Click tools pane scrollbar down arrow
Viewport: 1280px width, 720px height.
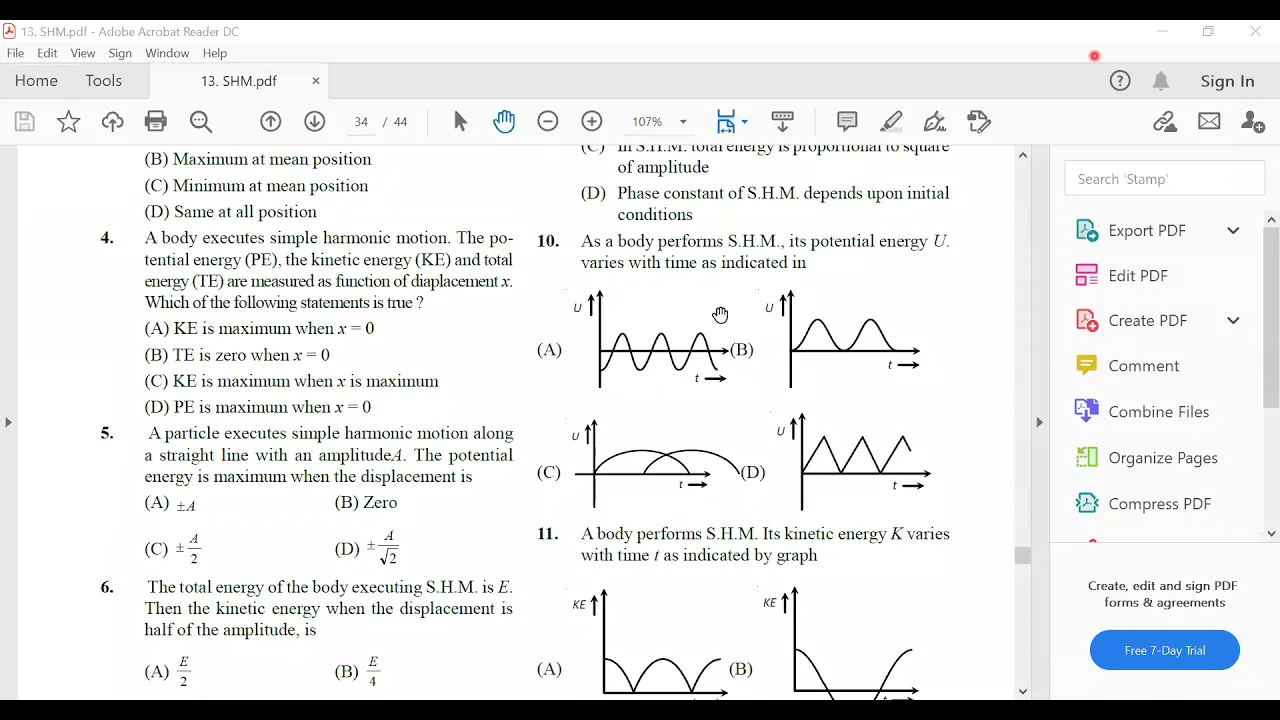tap(1271, 533)
